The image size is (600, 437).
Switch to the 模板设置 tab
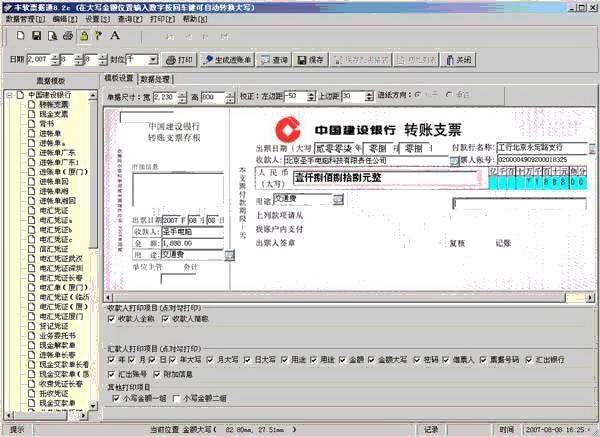119,78
